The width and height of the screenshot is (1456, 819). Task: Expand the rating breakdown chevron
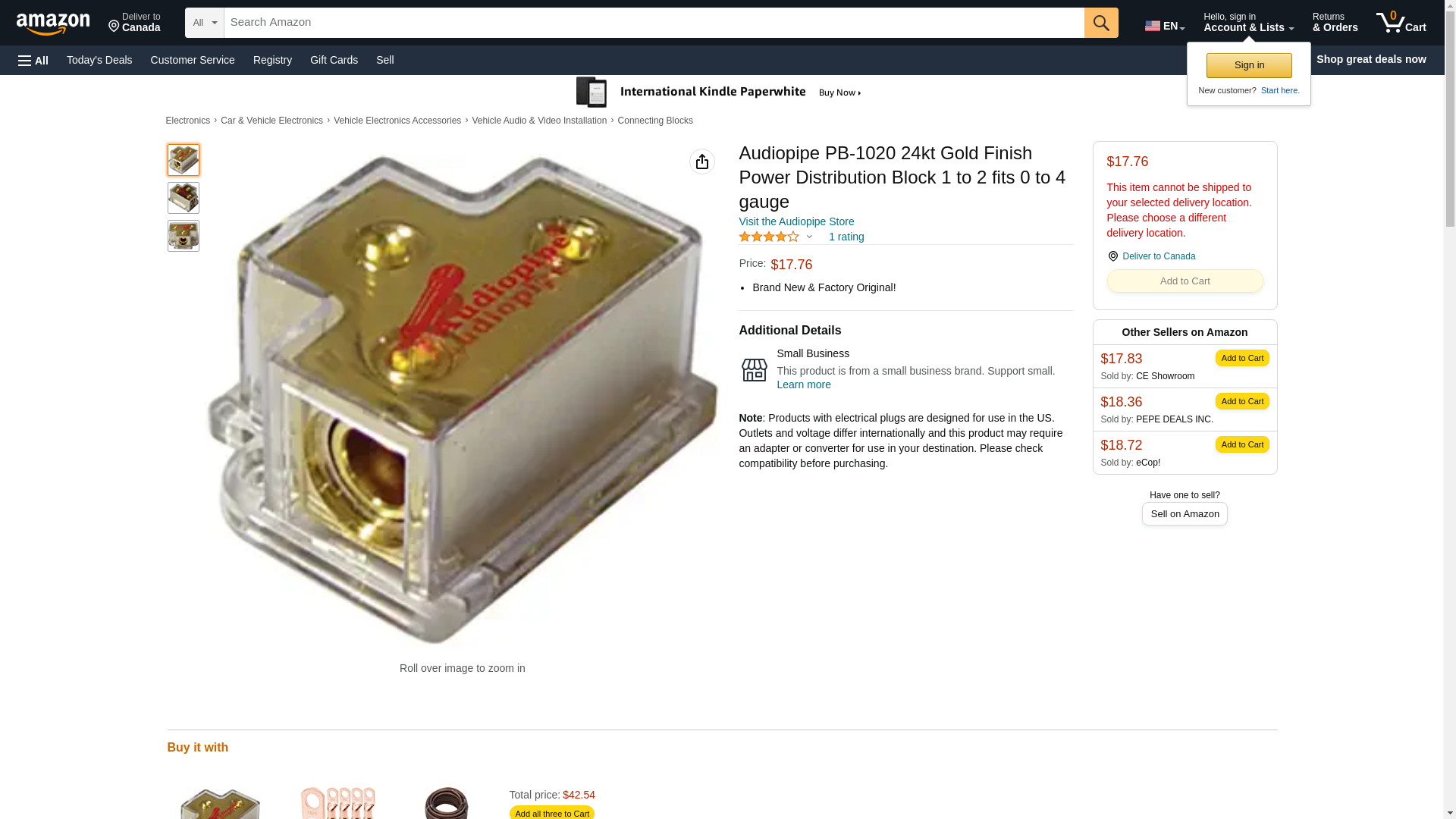pos(809,237)
